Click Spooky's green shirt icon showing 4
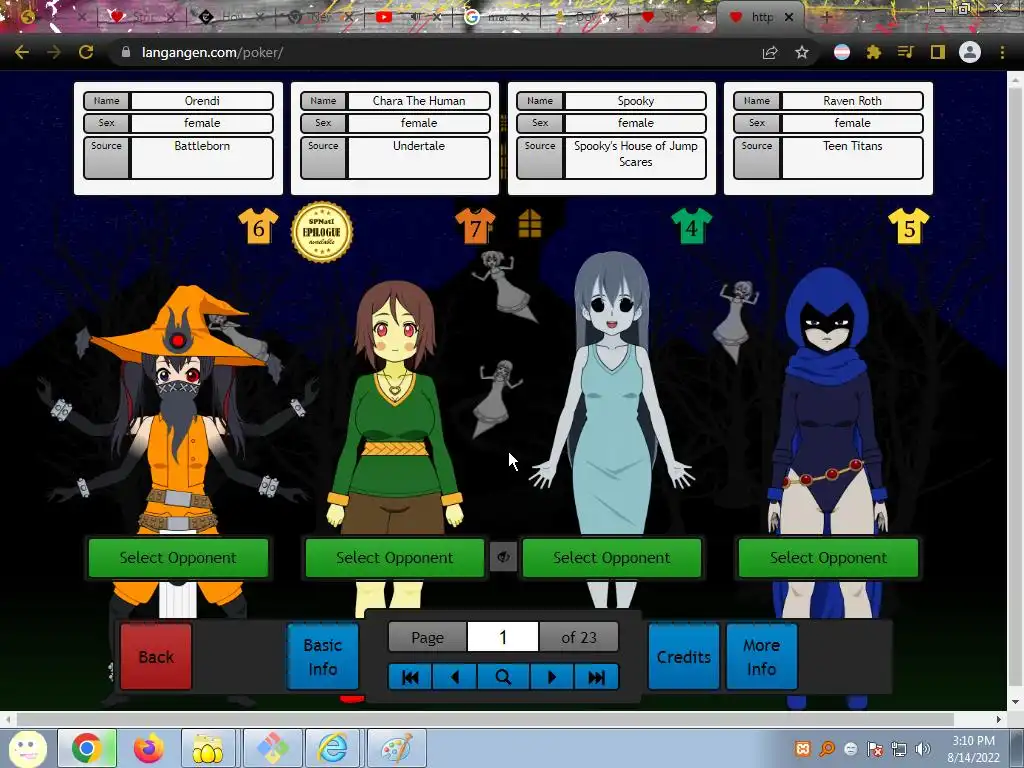 (x=692, y=226)
